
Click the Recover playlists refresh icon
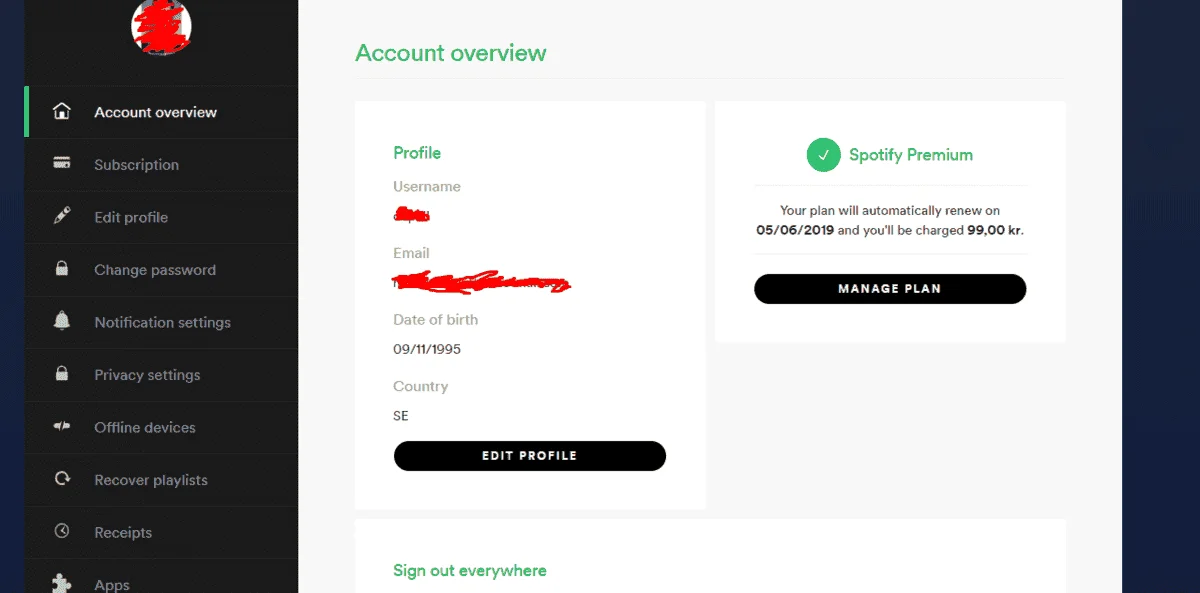point(62,479)
